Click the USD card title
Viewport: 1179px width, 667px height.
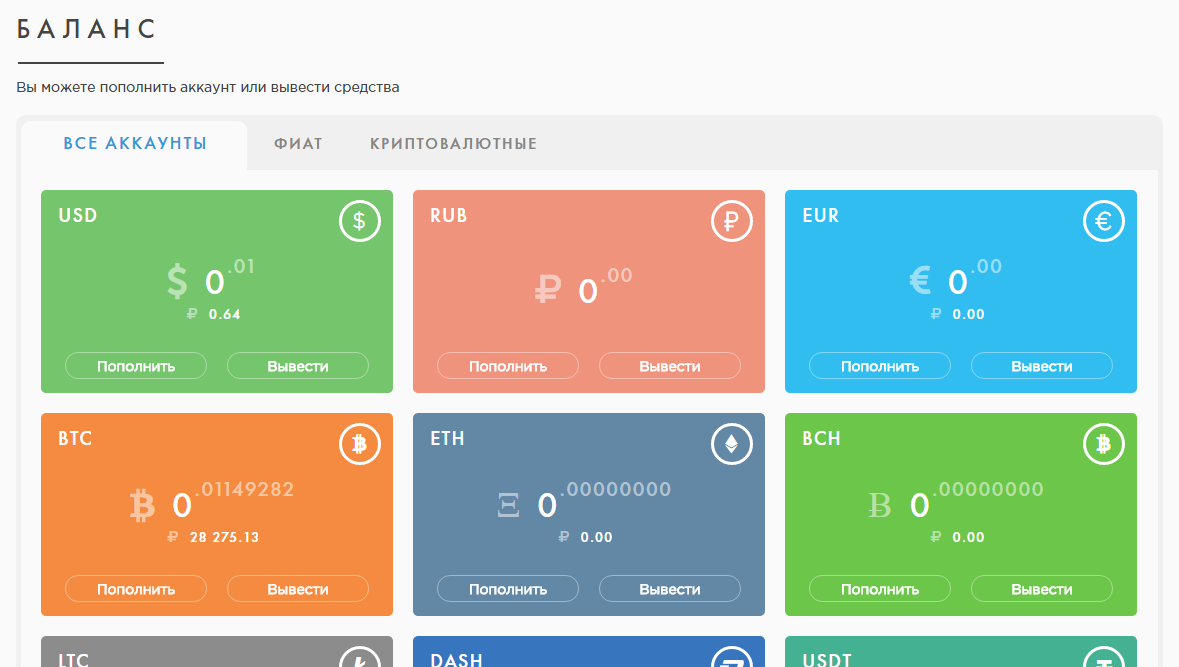[77, 216]
